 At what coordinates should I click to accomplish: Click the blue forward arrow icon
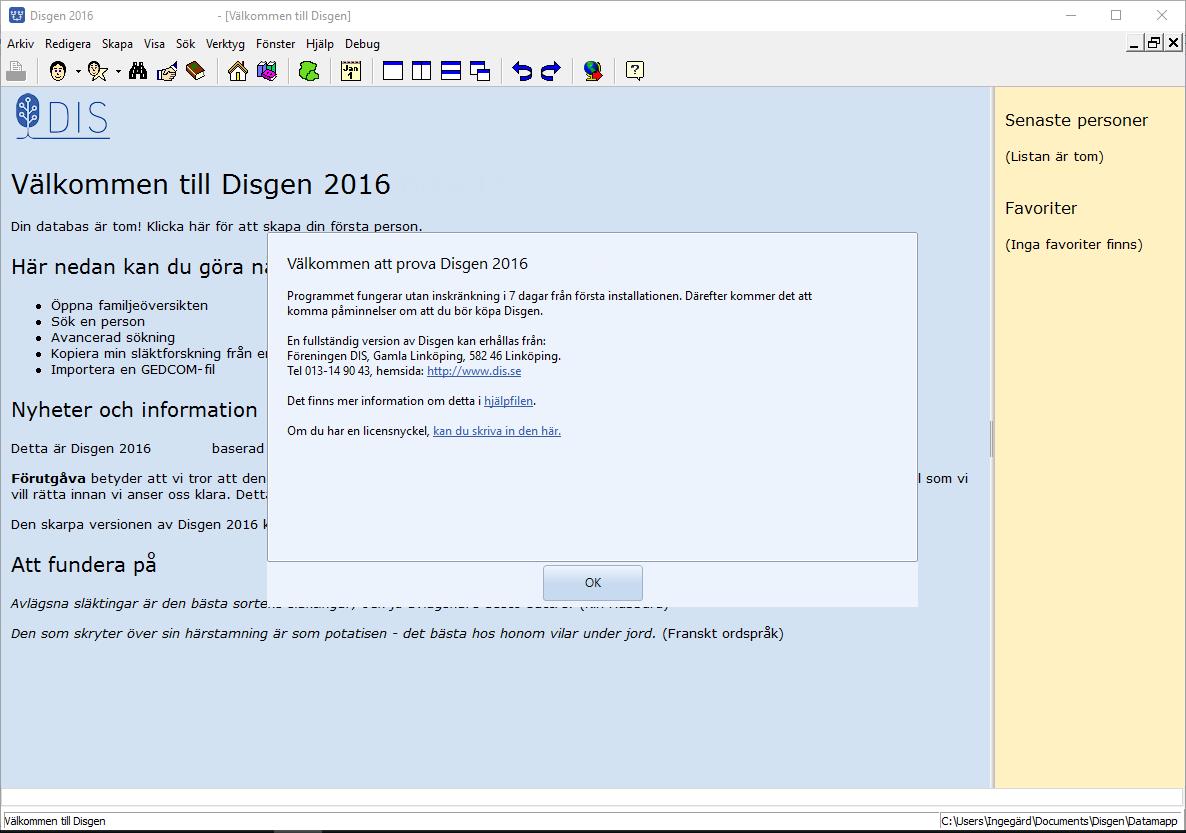point(551,71)
